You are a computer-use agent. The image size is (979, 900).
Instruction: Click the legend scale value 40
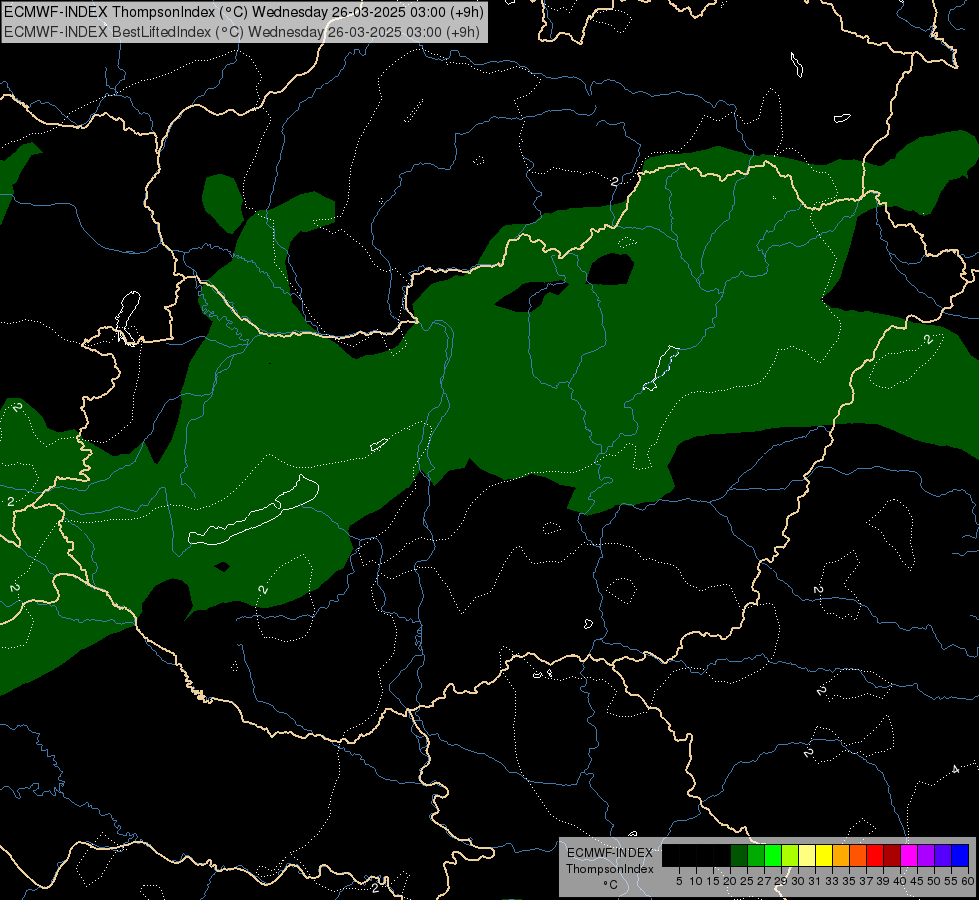(900, 881)
